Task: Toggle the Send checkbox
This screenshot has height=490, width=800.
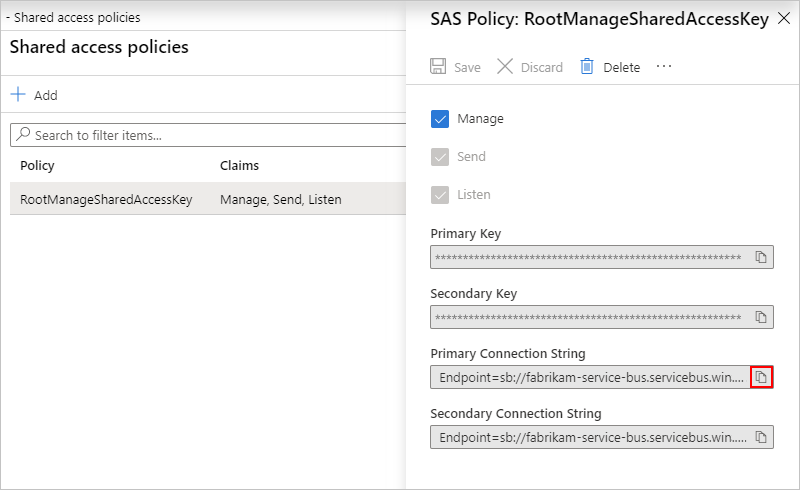Action: pos(440,157)
